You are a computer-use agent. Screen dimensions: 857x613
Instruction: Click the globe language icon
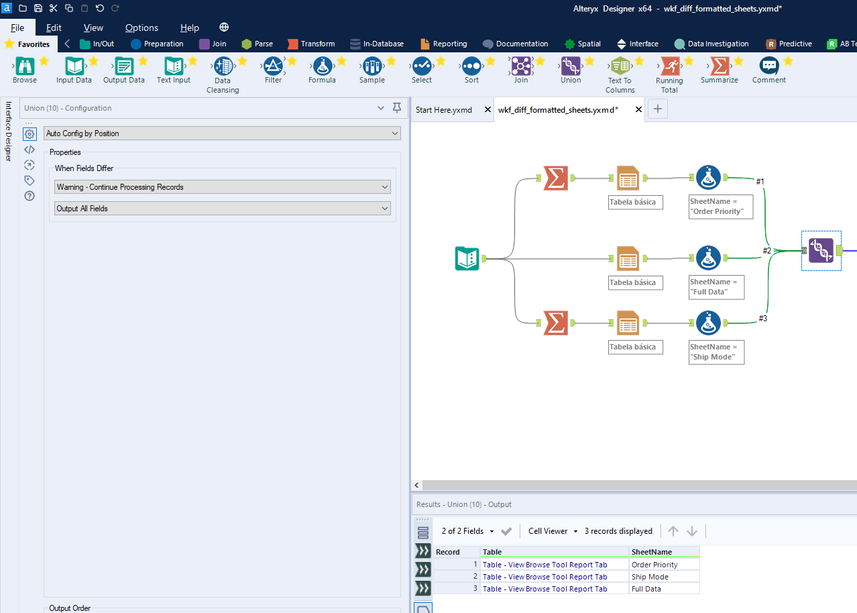coord(224,27)
